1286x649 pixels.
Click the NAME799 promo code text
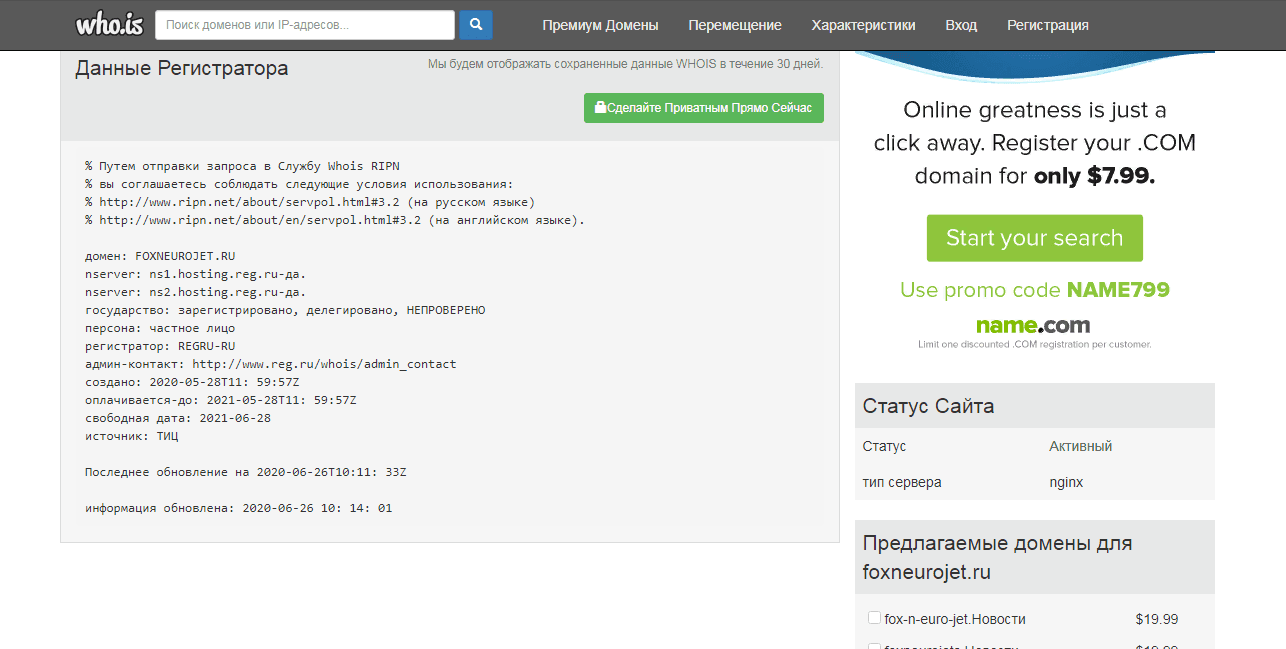coord(1117,290)
